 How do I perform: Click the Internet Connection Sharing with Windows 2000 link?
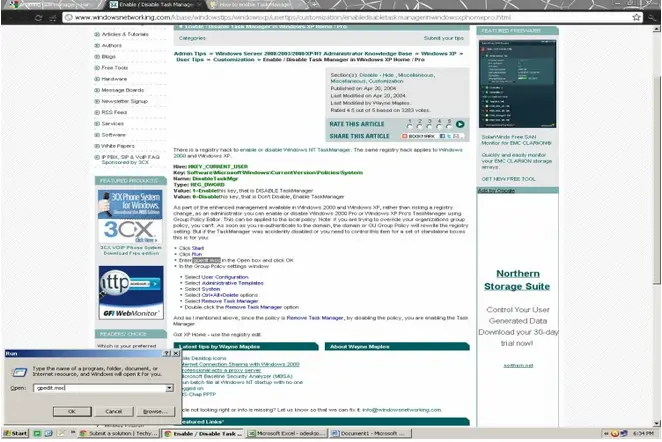pos(240,364)
